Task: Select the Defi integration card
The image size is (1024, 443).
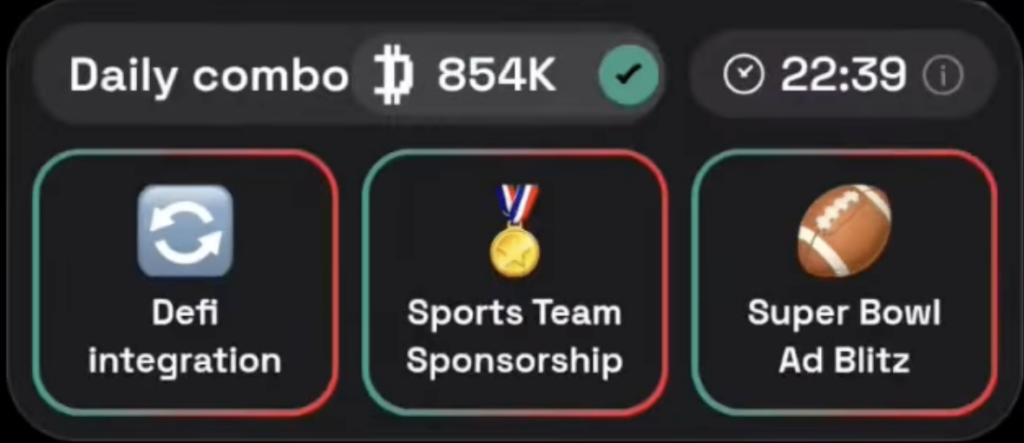Action: click(186, 282)
